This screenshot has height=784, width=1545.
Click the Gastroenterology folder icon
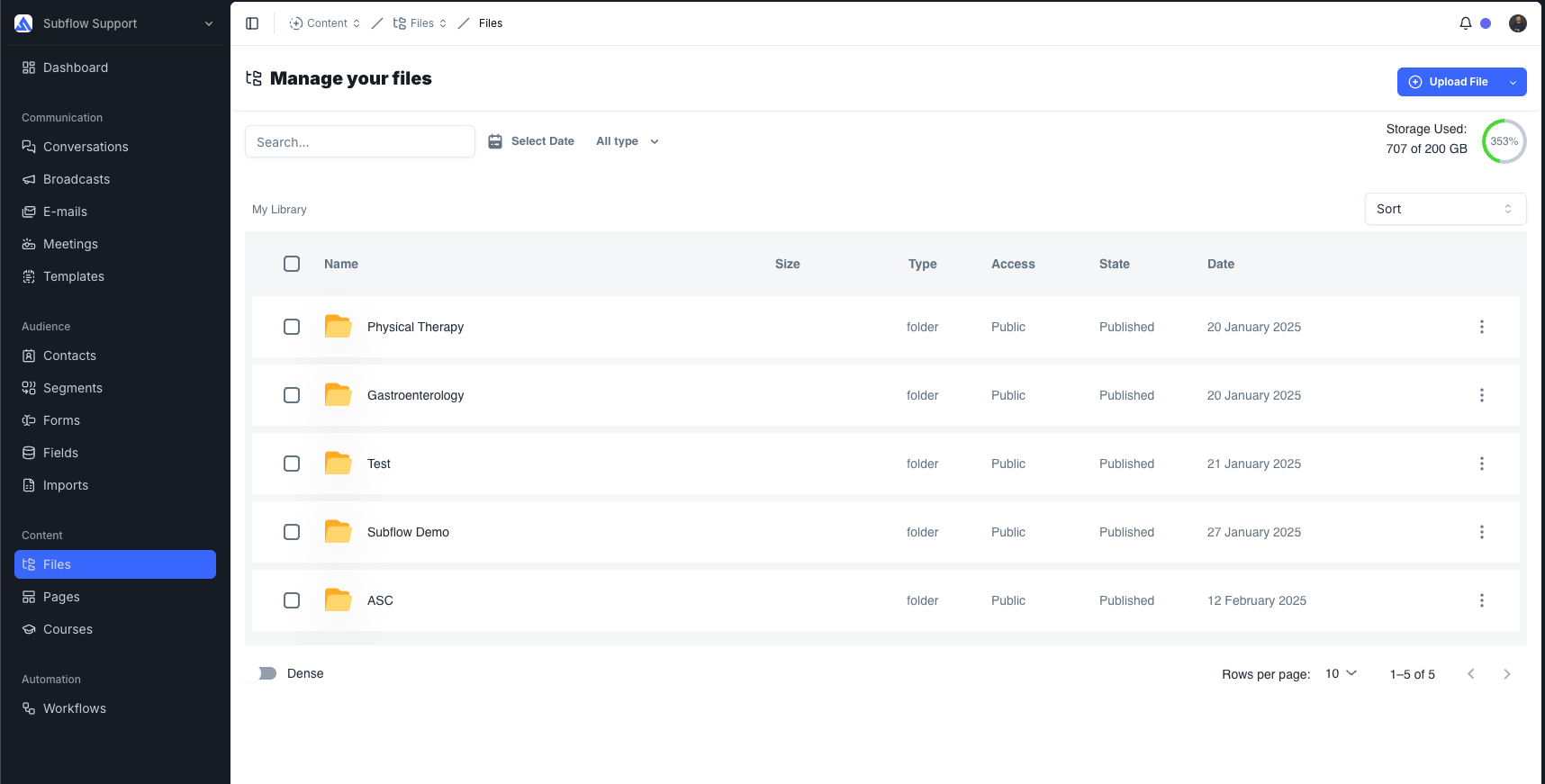coord(338,395)
